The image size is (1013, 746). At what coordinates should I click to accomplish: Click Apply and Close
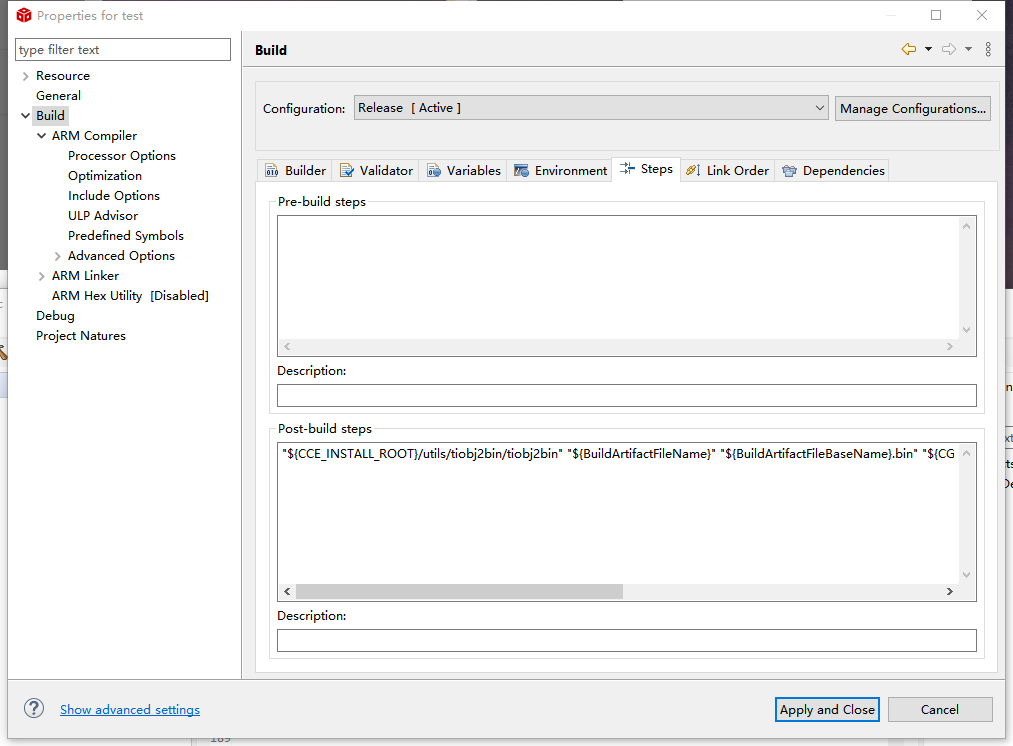tap(827, 709)
